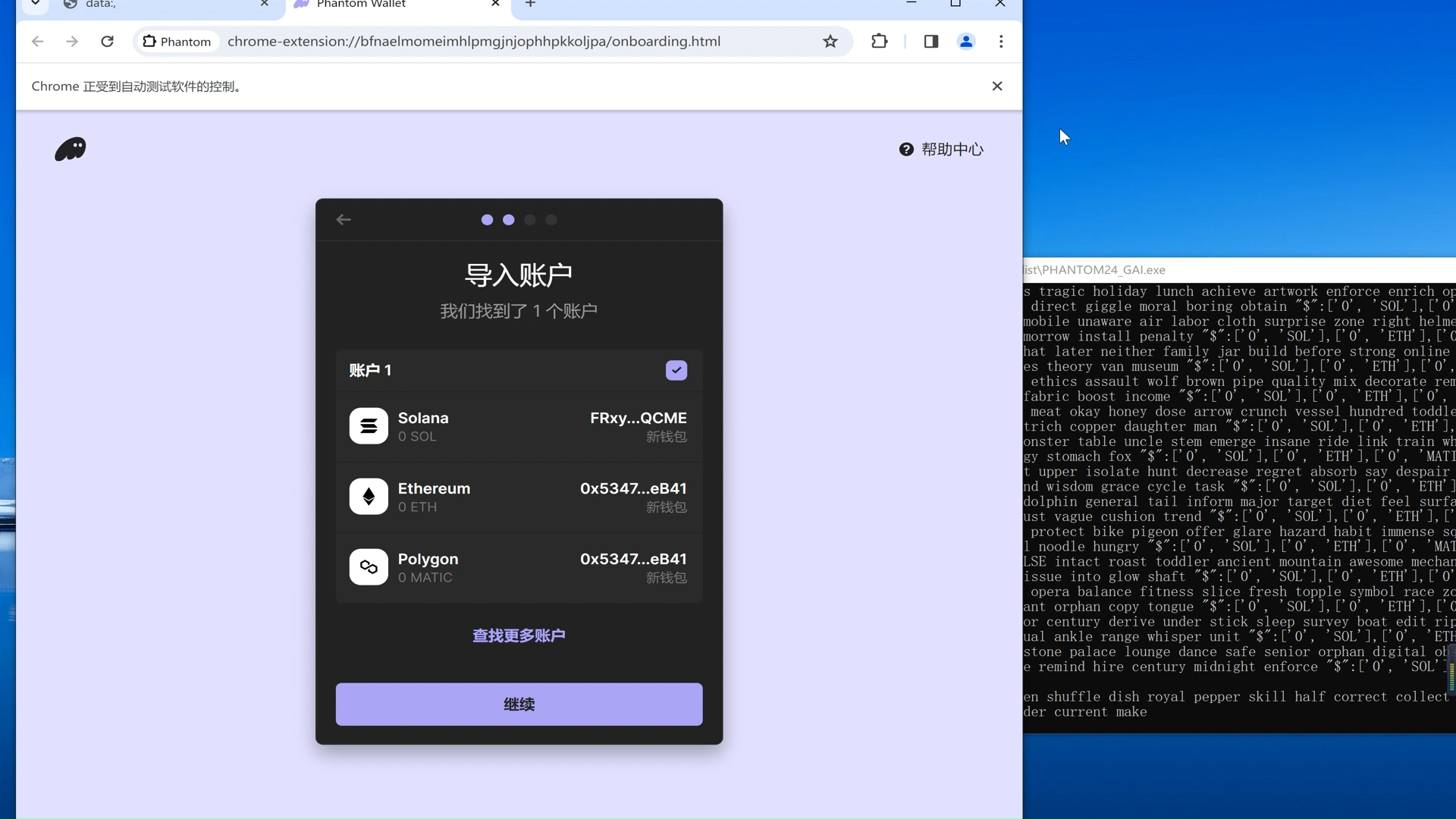Click the Polygon network icon
Image resolution: width=1456 pixels, height=819 pixels.
pos(369,567)
